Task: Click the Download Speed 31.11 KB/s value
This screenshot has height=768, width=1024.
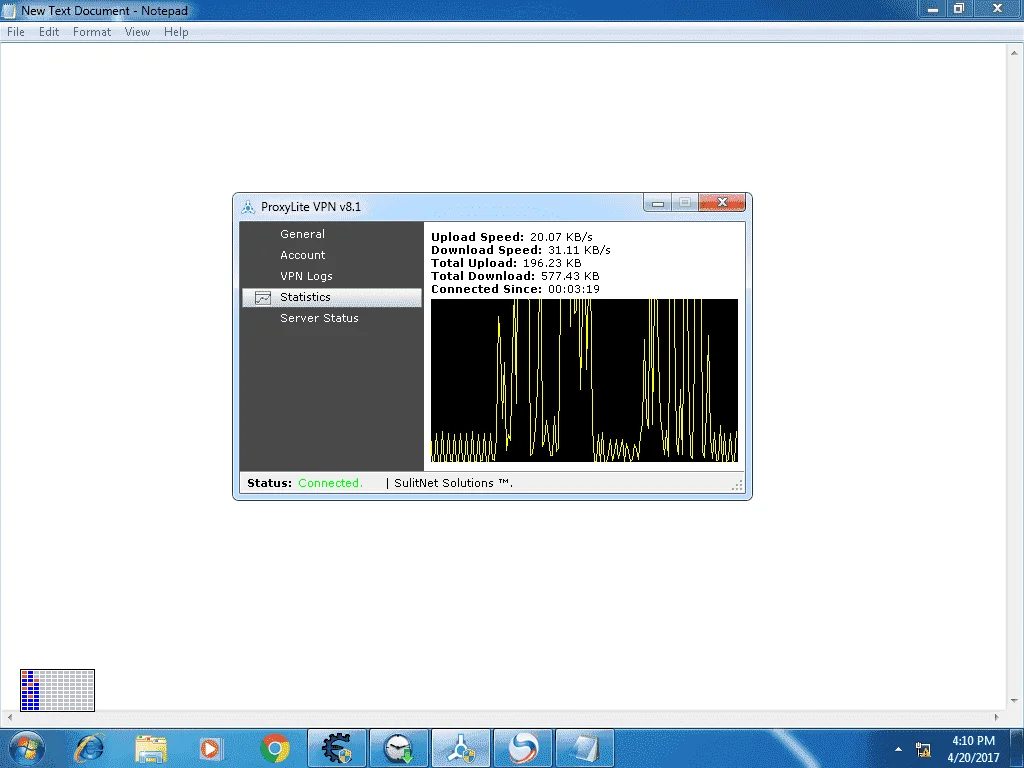Action: tap(579, 250)
